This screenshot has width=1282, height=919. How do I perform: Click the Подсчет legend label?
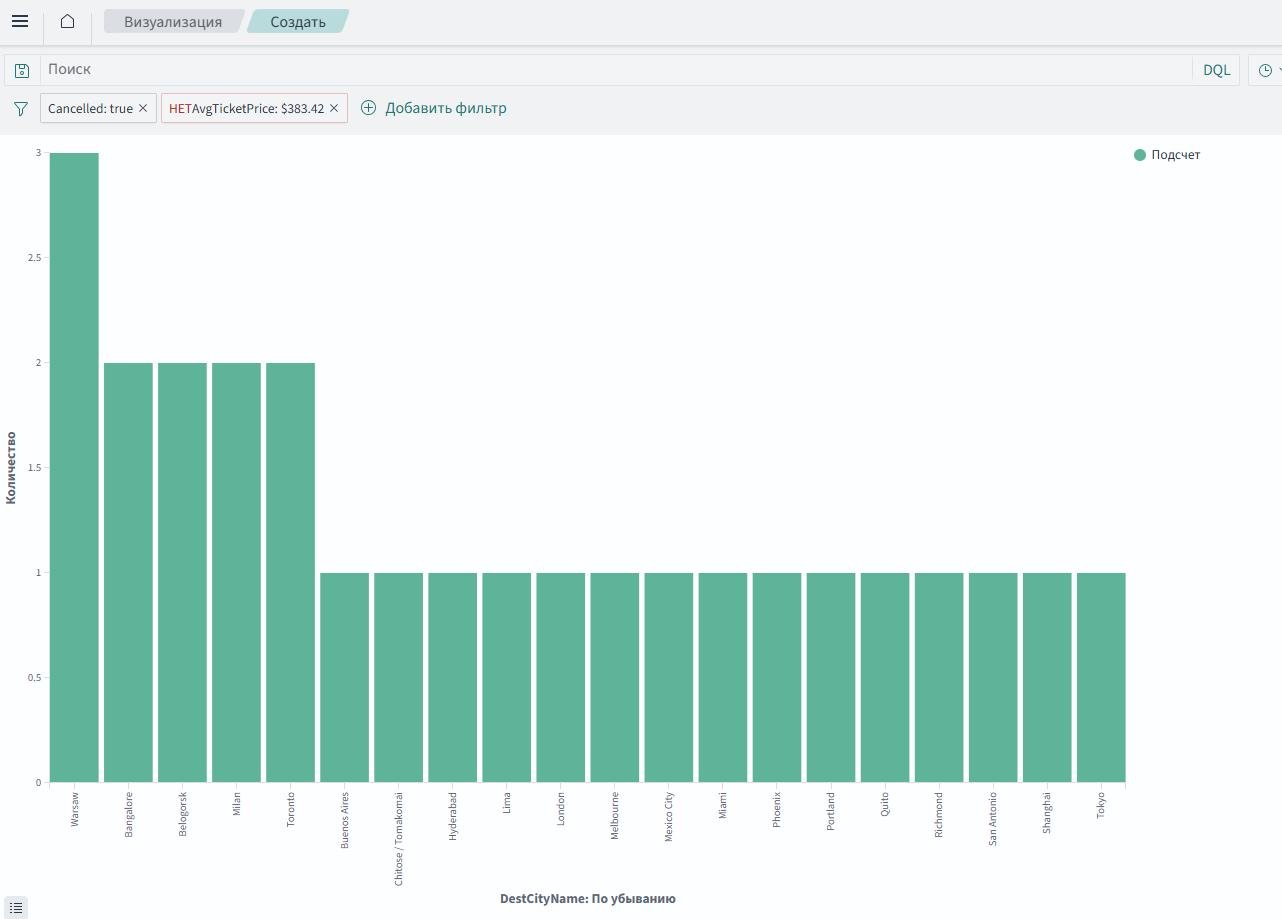tap(1175, 155)
